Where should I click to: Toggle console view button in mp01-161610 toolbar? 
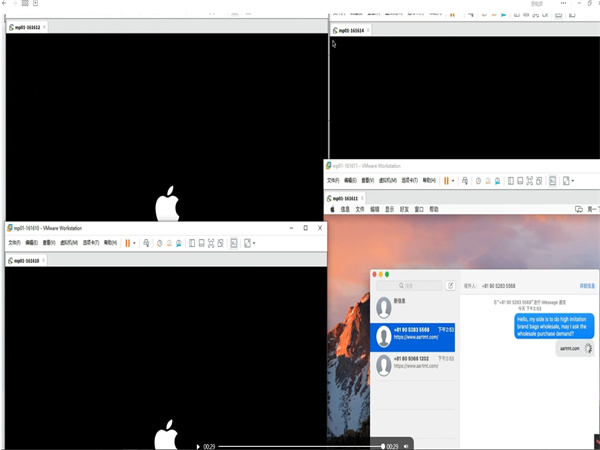(x=234, y=243)
